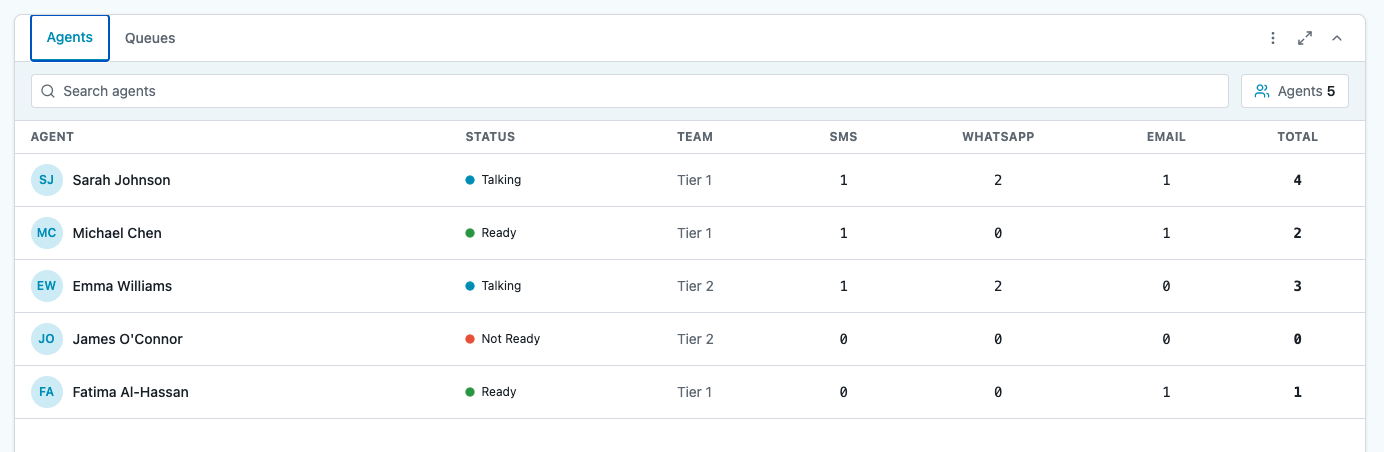1384x452 pixels.
Task: Click Tier 1 in Sarah Johnson's row
Action: click(x=695, y=180)
